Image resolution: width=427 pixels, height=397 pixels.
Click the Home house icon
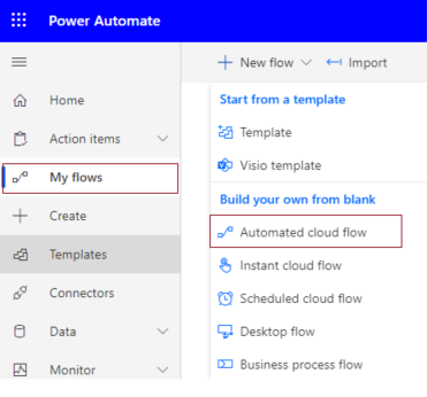point(20,100)
